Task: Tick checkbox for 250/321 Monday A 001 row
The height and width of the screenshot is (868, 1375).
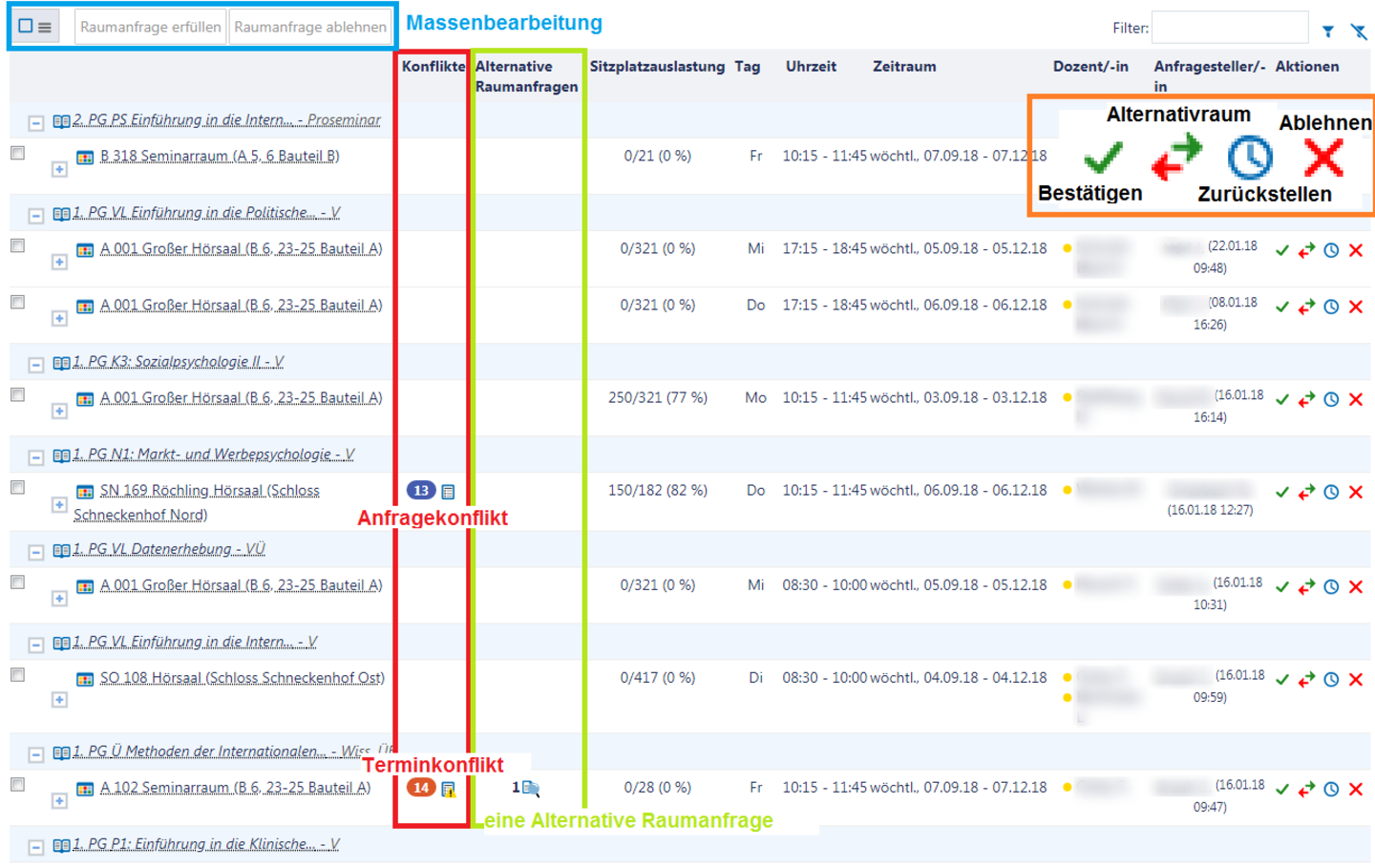Action: (17, 394)
